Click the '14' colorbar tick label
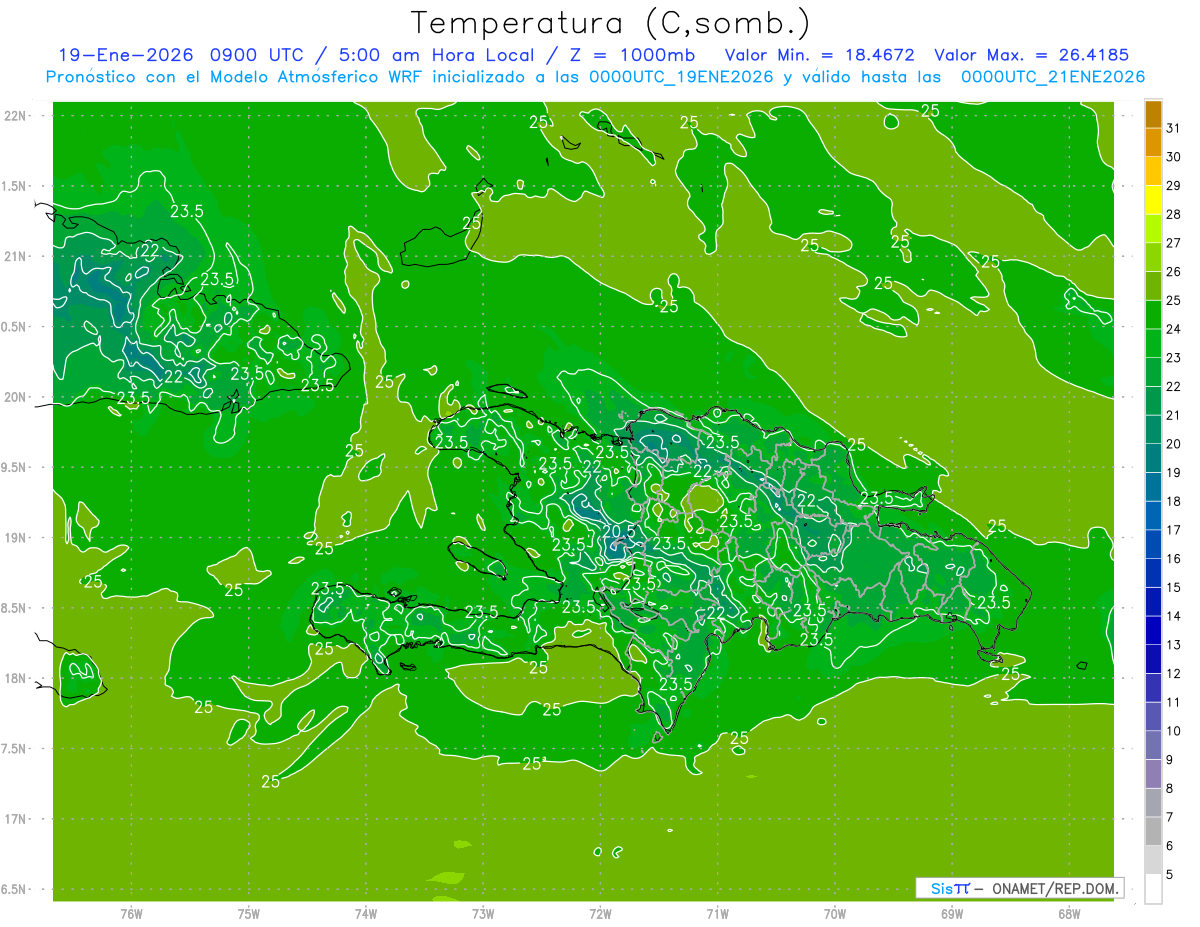Viewport: 1200px width, 927px height. coord(1173,616)
